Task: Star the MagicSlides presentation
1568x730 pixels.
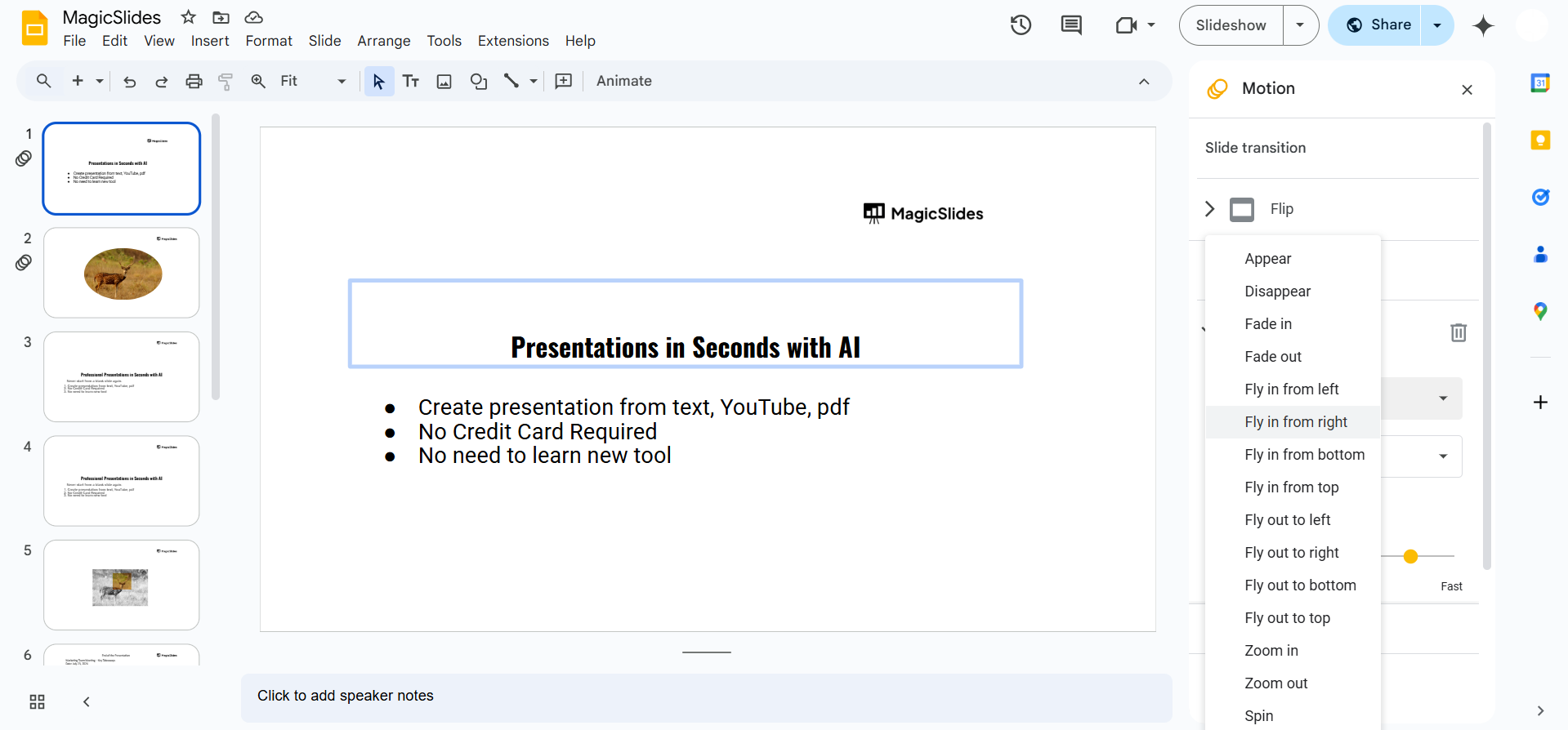Action: click(189, 17)
